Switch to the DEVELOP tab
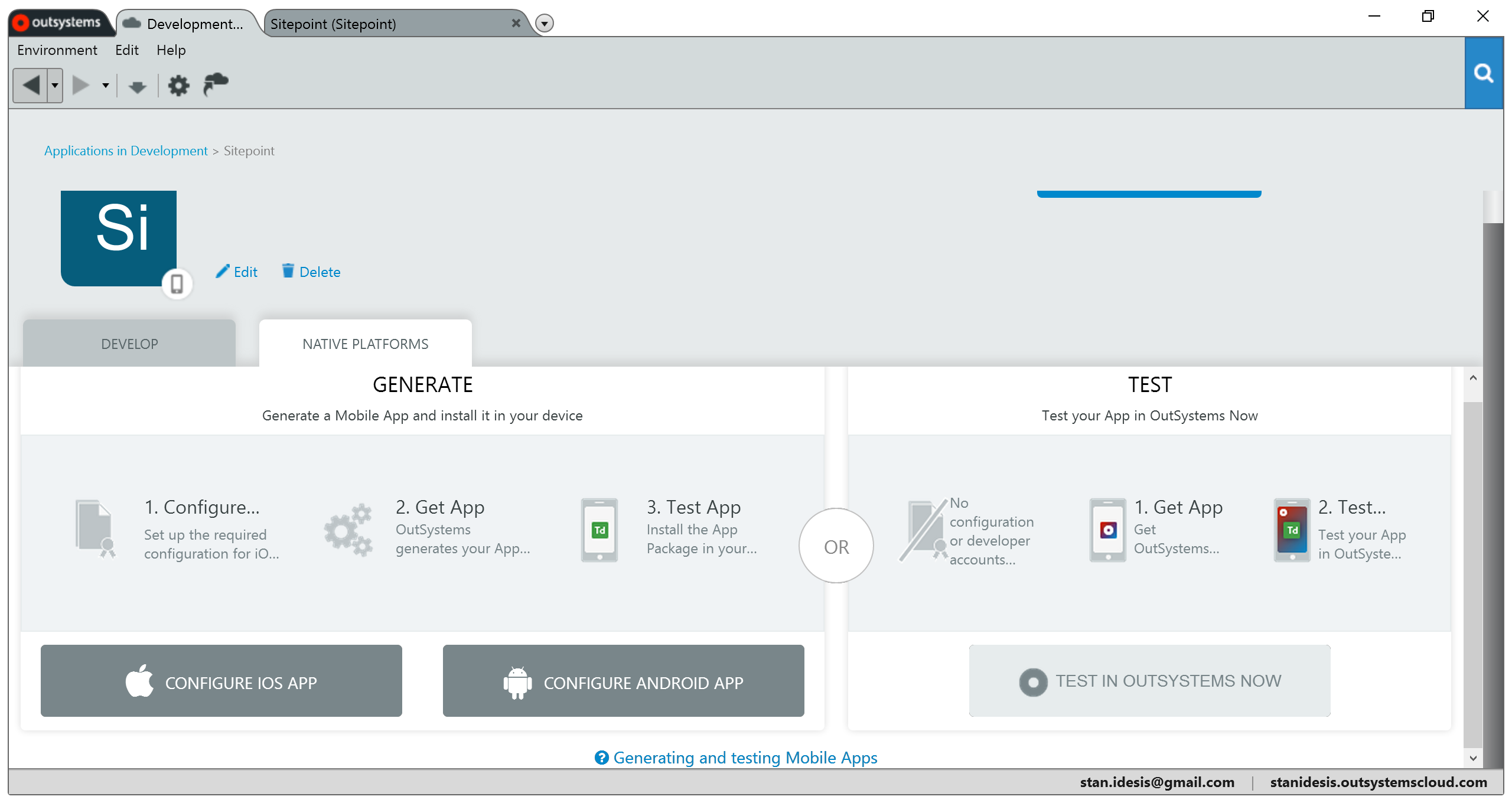Image resolution: width=1512 pixels, height=803 pixels. (129, 344)
